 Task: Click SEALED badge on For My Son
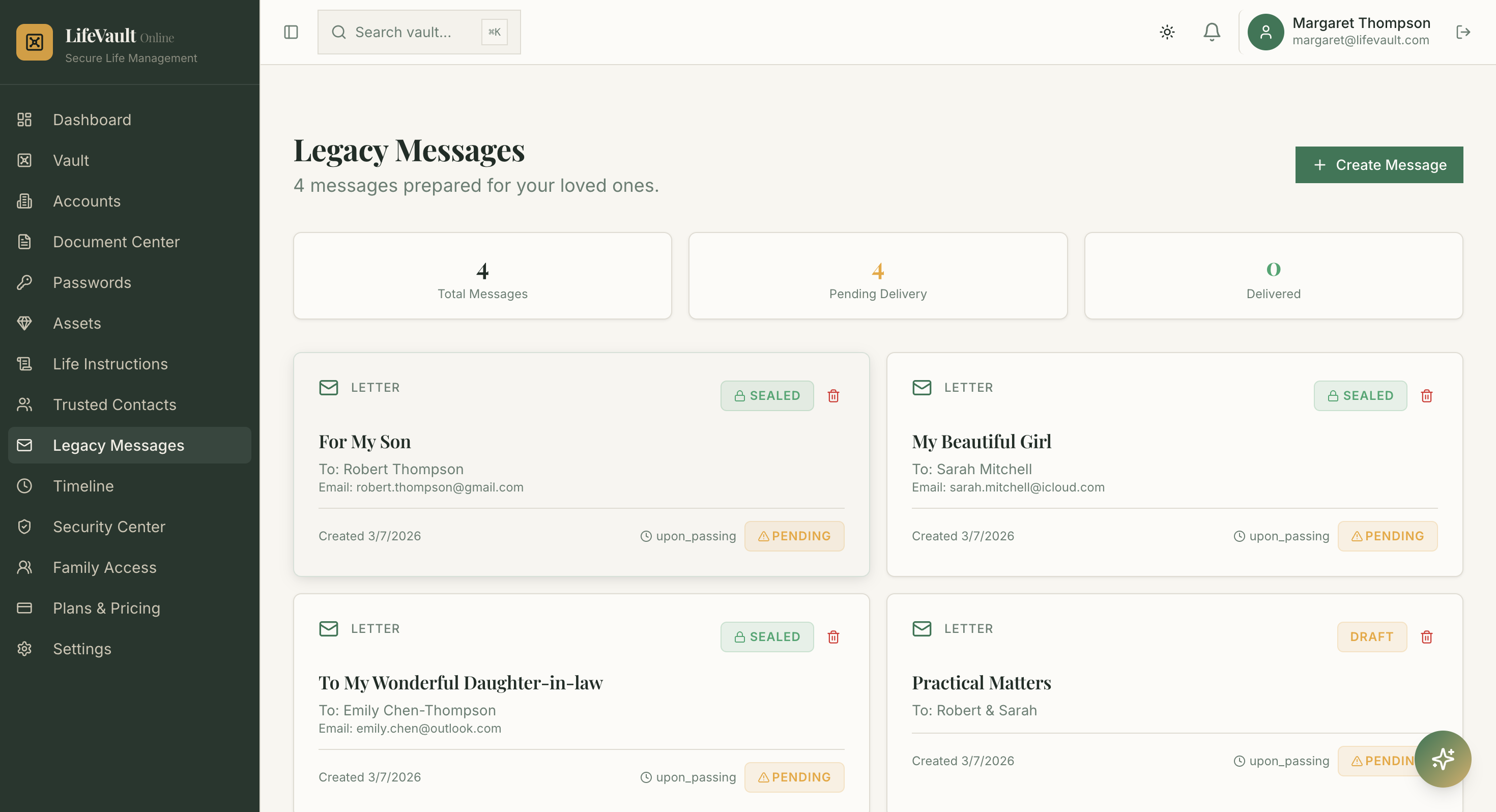point(767,396)
